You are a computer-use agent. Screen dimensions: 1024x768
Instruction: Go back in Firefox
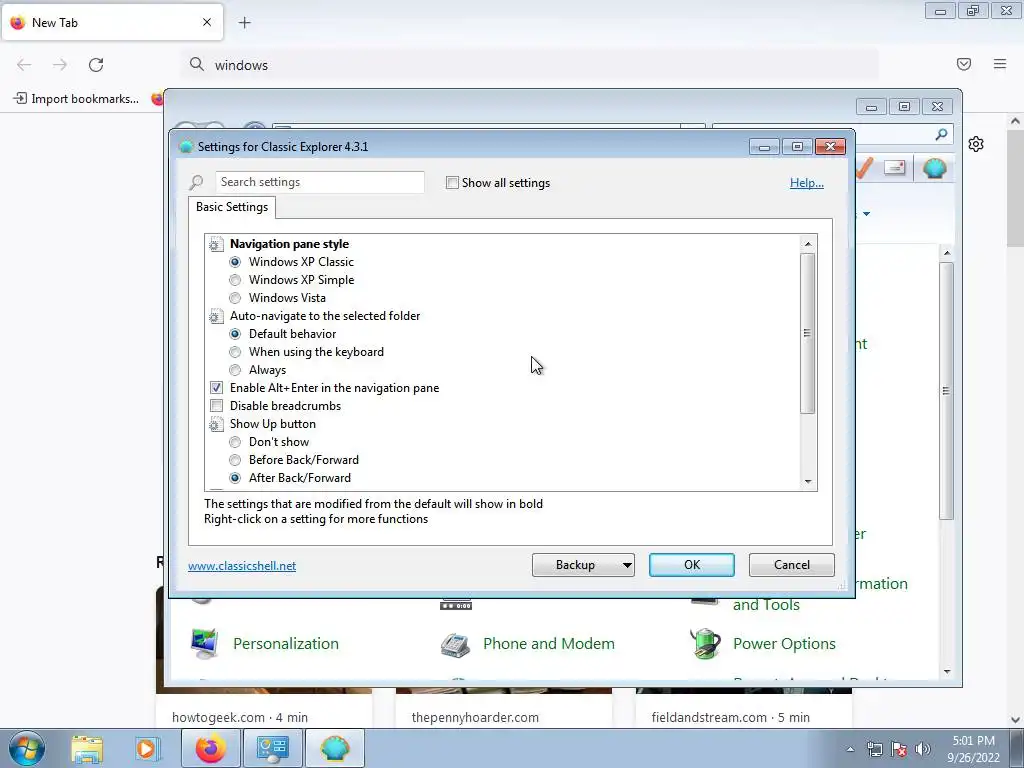[x=24, y=65]
